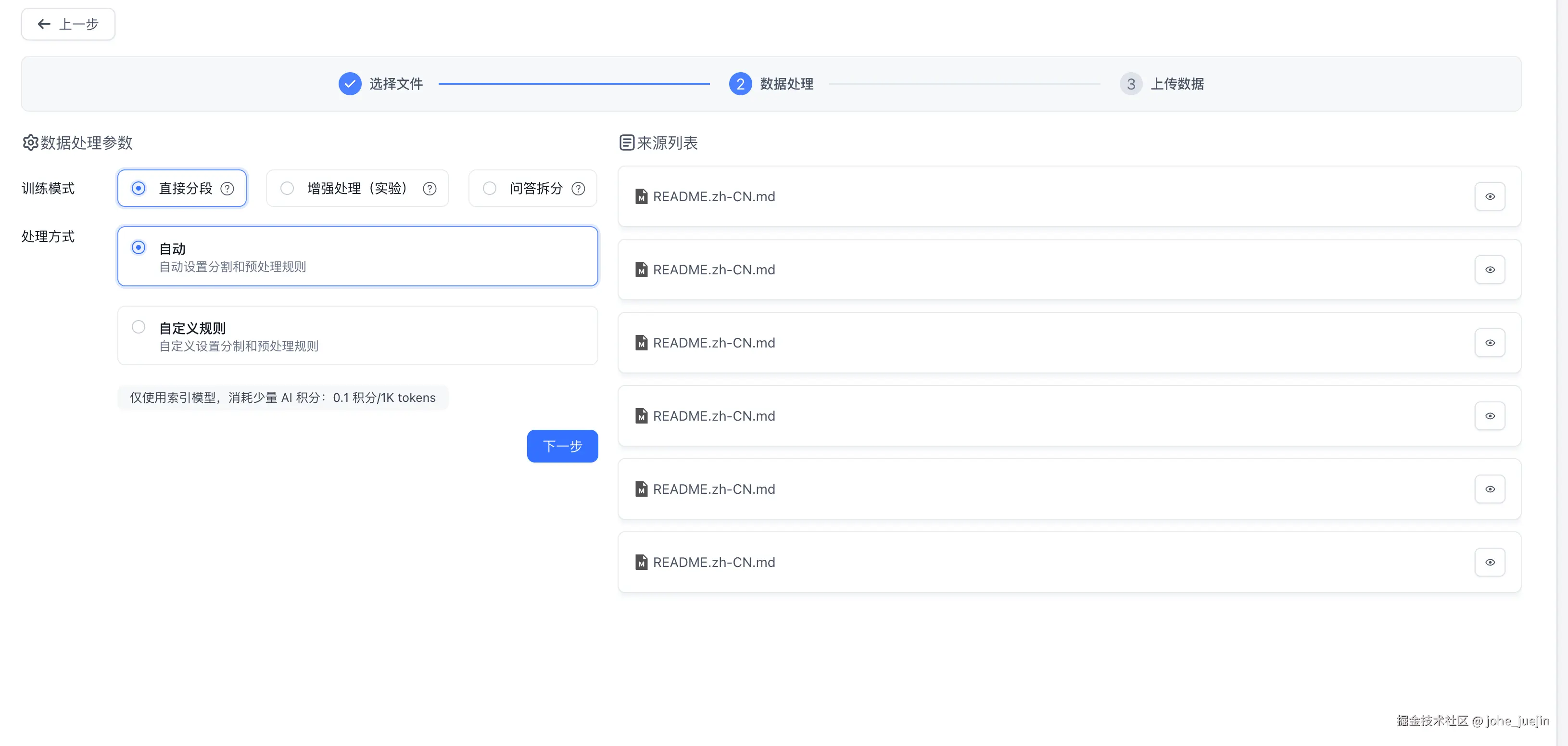Preview the last README.zh-CN.md in the list
The image size is (1568, 746).
point(1490,562)
